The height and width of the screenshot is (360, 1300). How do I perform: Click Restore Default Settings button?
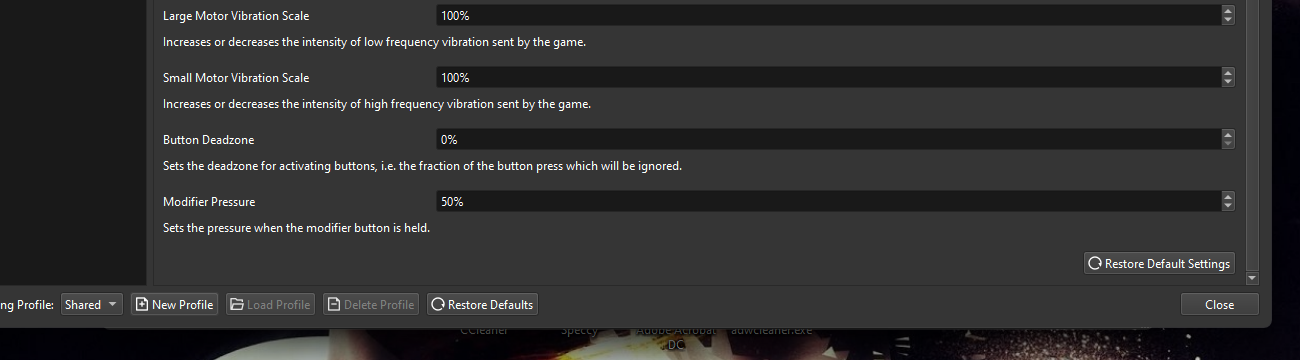coord(1159,263)
